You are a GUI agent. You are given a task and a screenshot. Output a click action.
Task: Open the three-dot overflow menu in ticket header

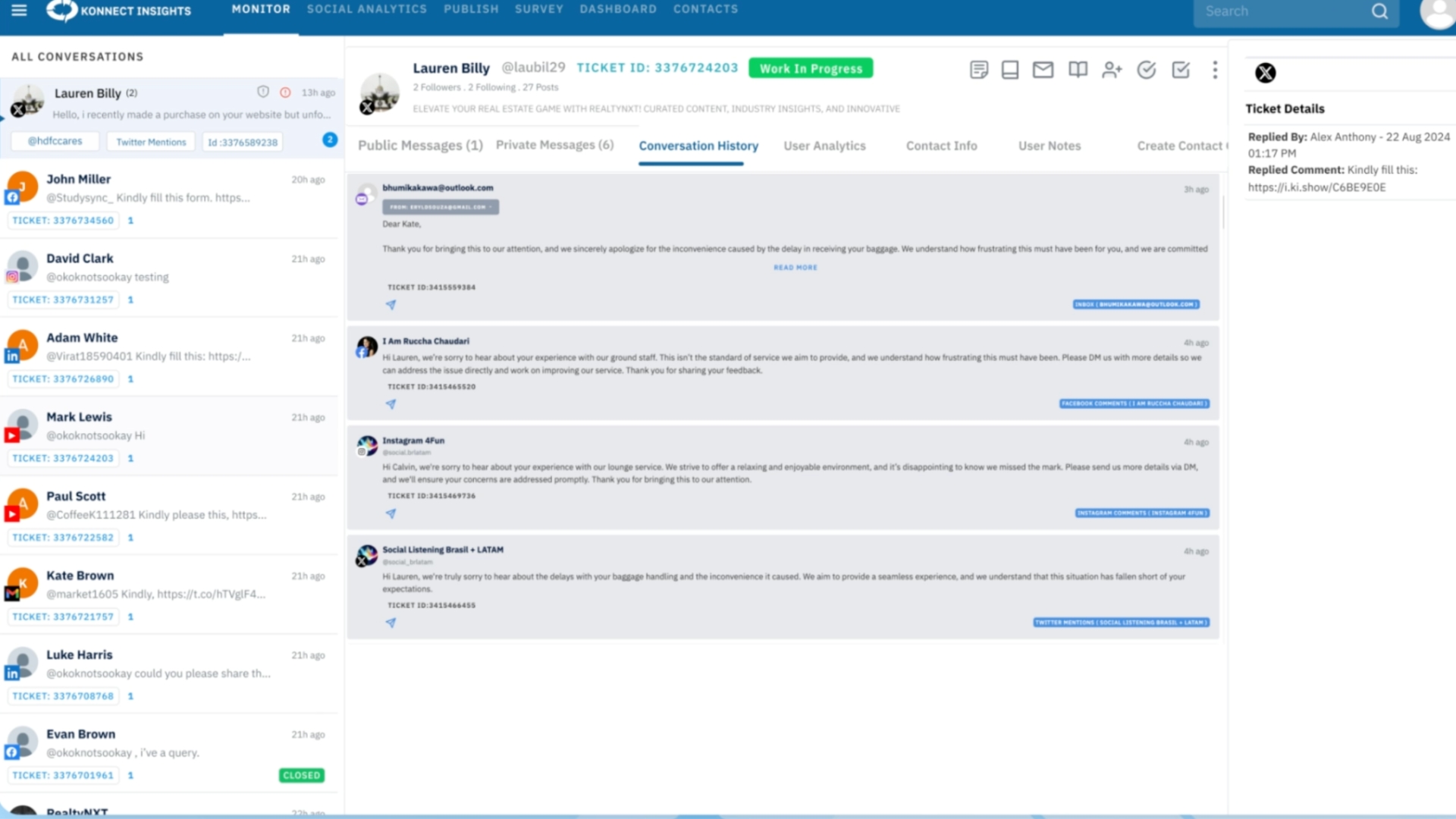click(1215, 70)
